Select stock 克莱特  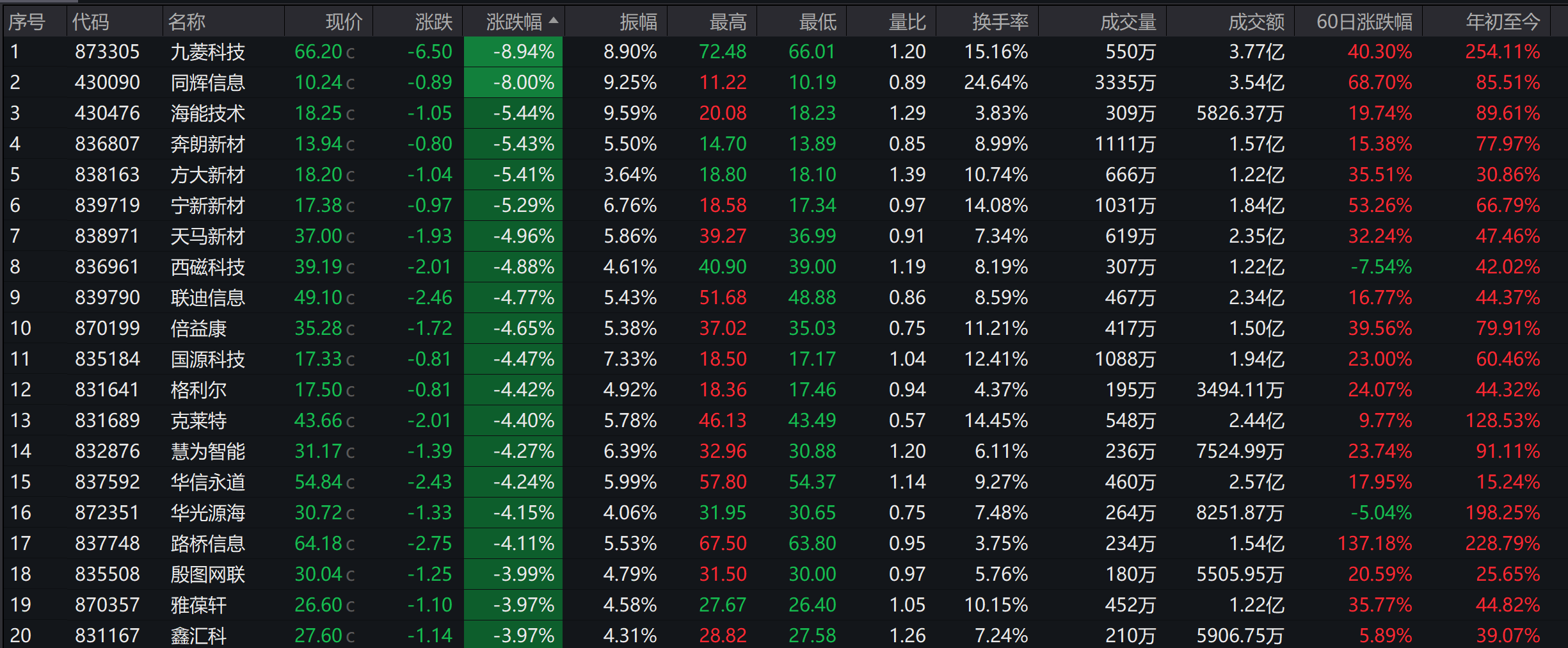(x=198, y=421)
